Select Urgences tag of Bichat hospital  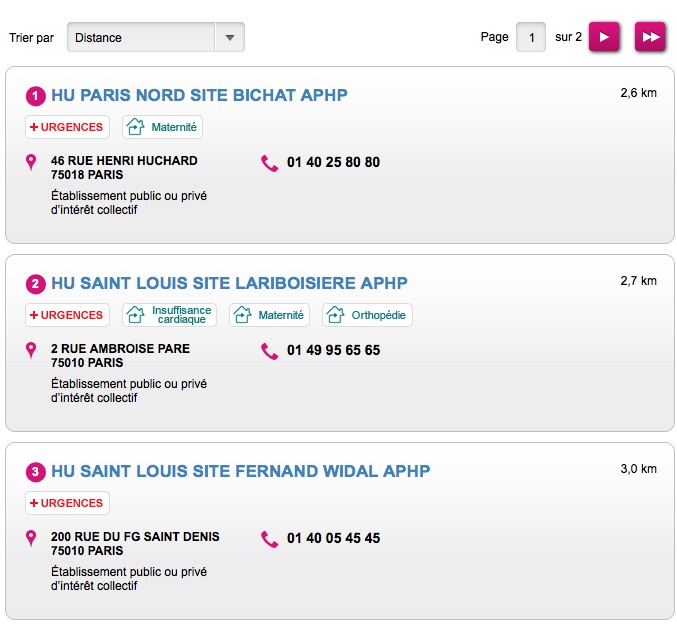pos(67,127)
